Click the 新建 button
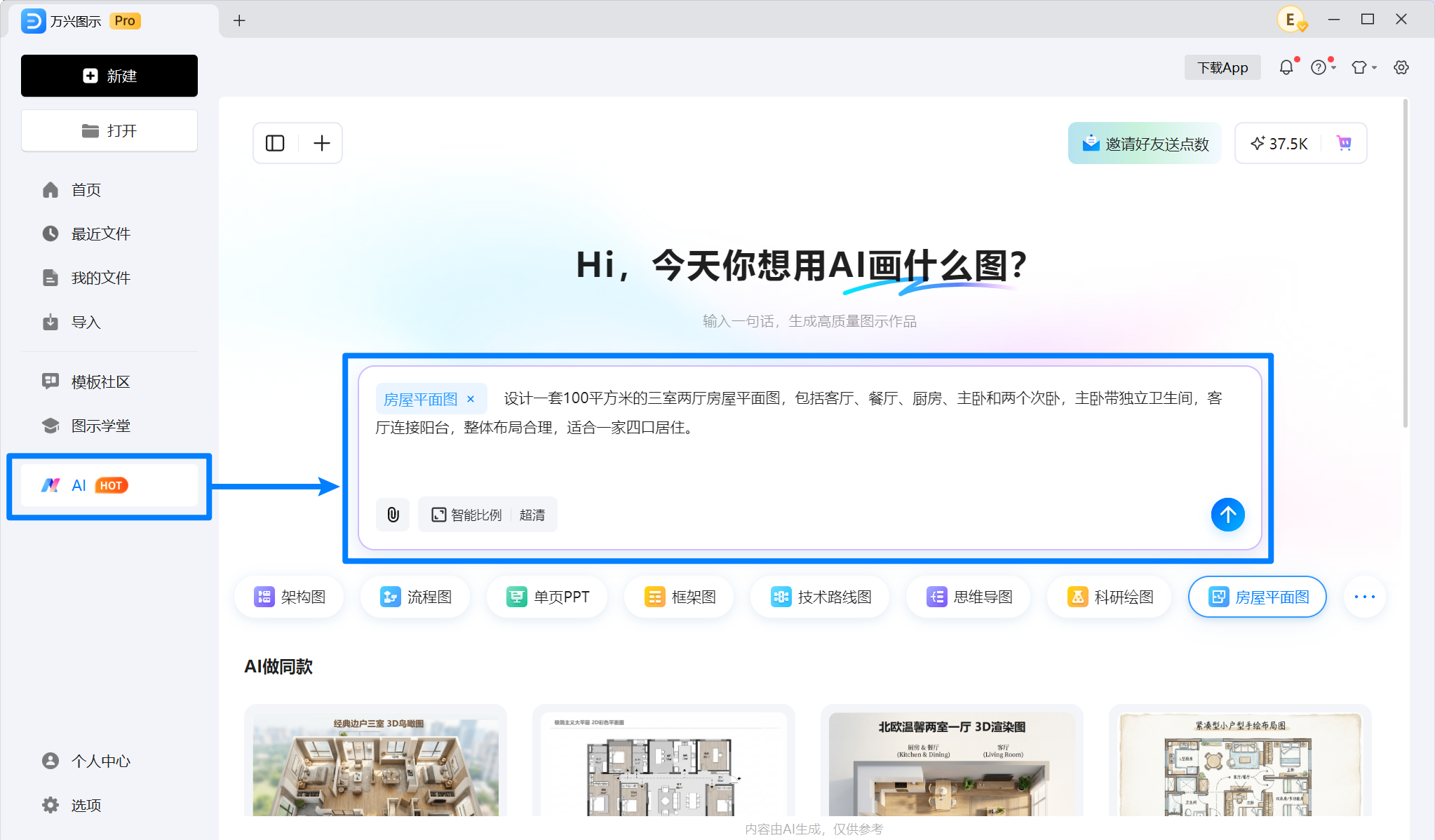1435x840 pixels. click(109, 76)
